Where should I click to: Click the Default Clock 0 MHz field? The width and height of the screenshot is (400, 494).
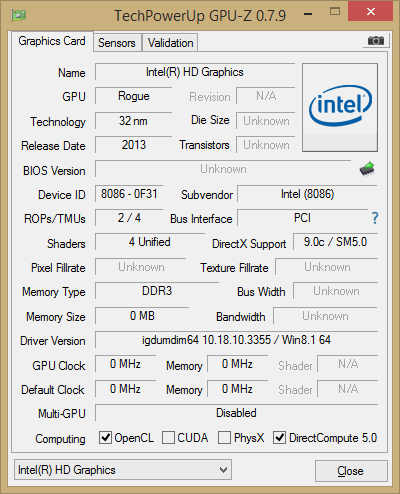(x=125, y=389)
